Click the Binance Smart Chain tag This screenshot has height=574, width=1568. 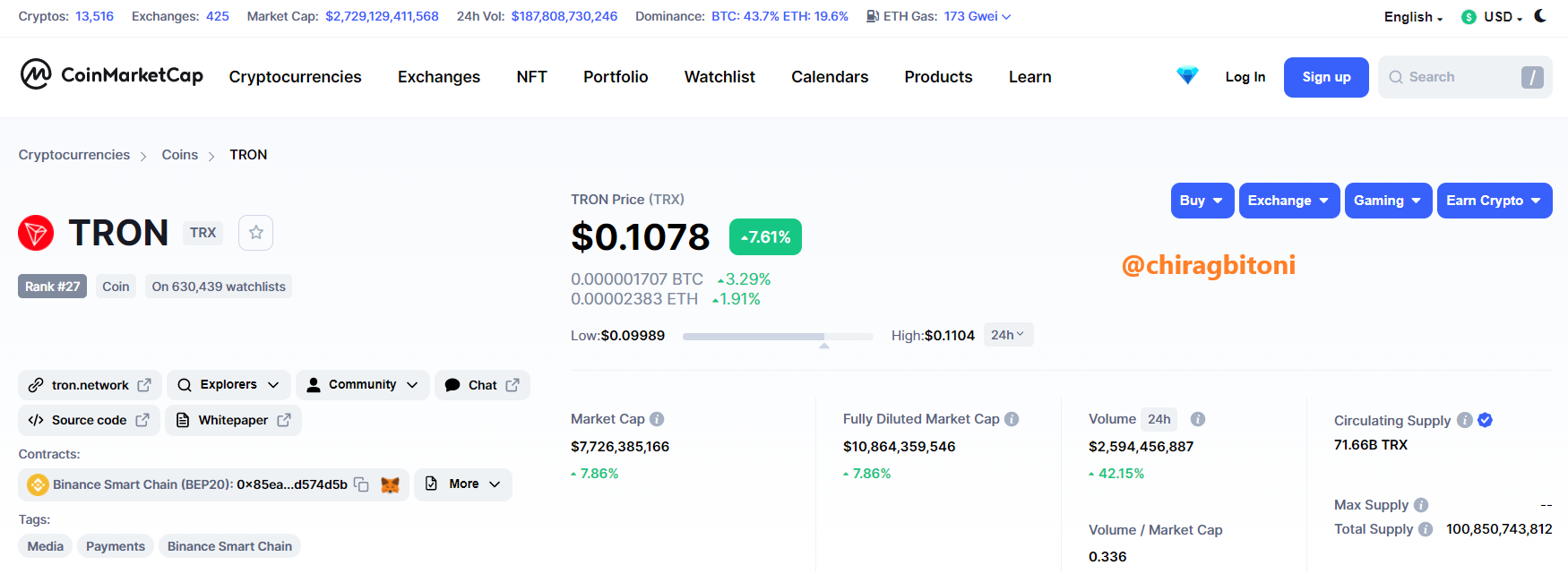[229, 546]
